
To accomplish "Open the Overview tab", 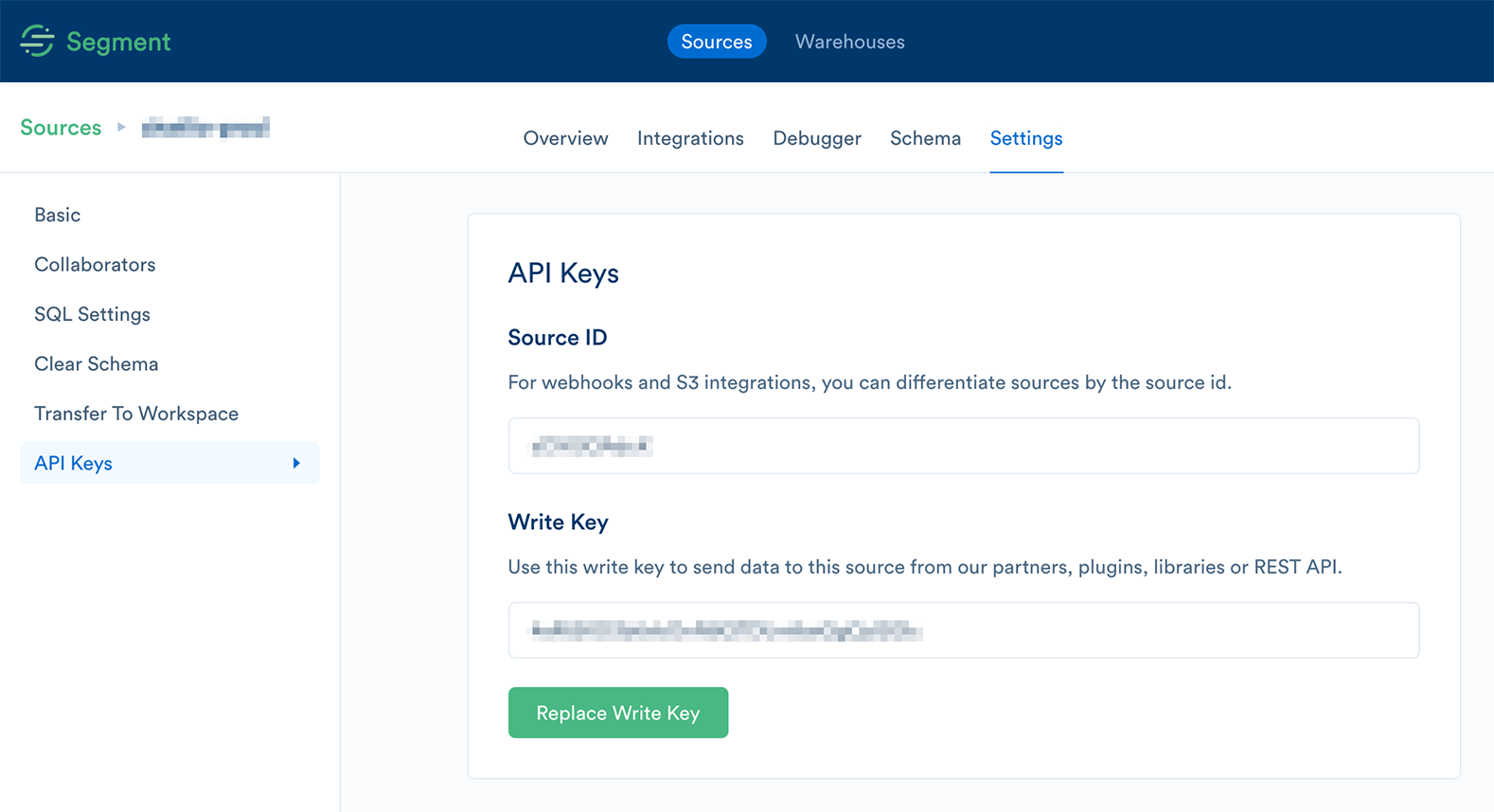I will click(x=565, y=138).
